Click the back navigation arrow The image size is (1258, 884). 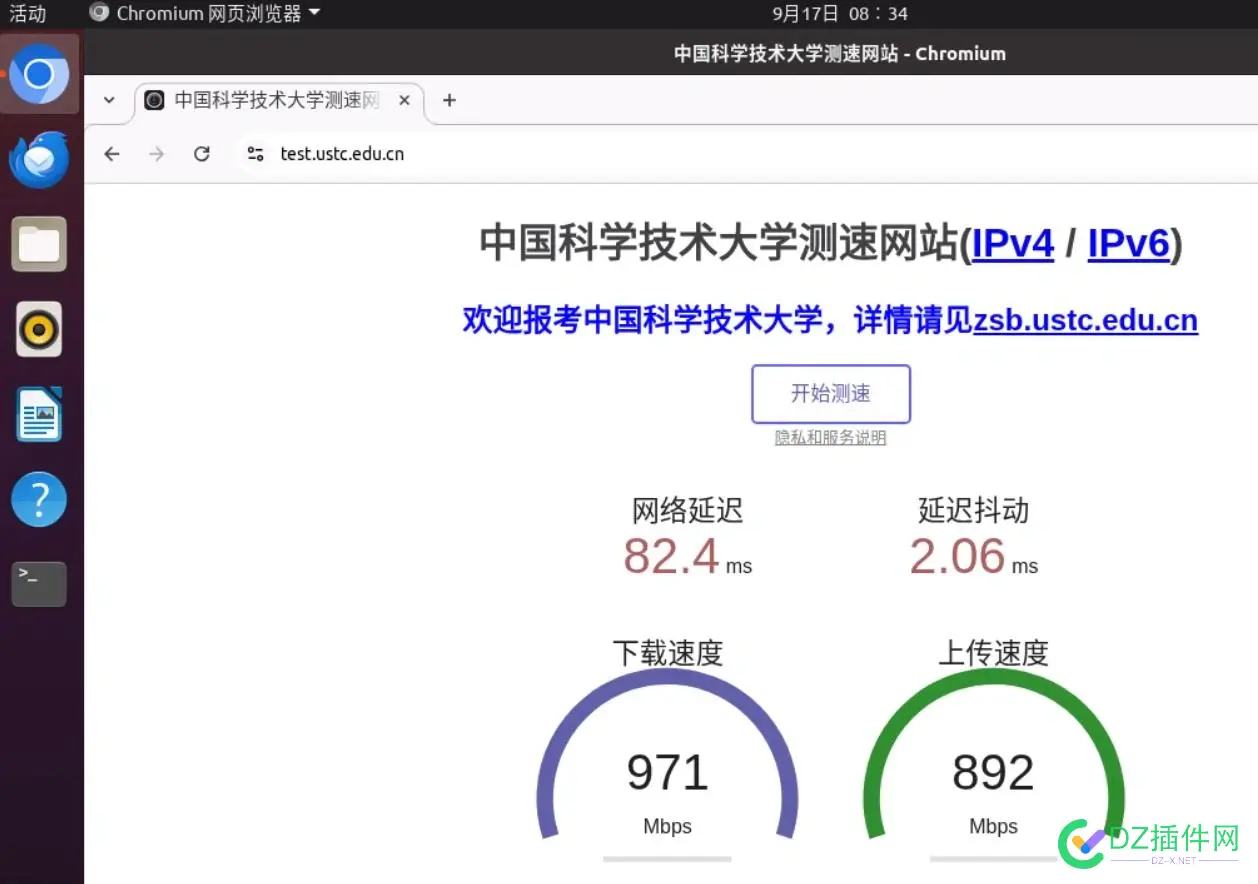coord(111,153)
